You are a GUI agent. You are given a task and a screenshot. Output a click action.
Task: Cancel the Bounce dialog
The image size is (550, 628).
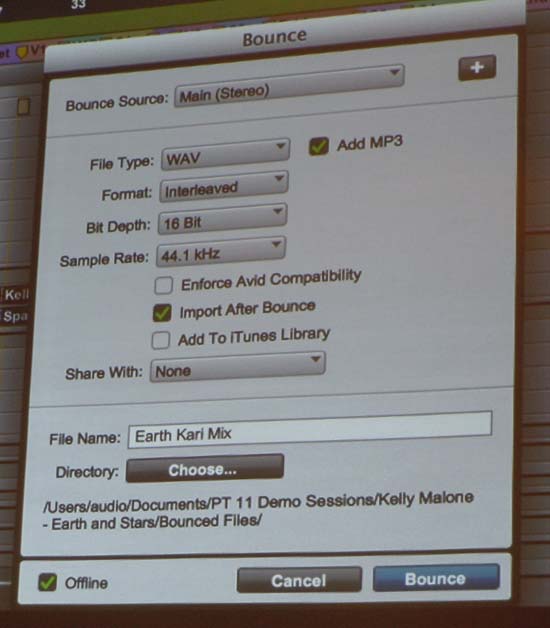click(299, 580)
